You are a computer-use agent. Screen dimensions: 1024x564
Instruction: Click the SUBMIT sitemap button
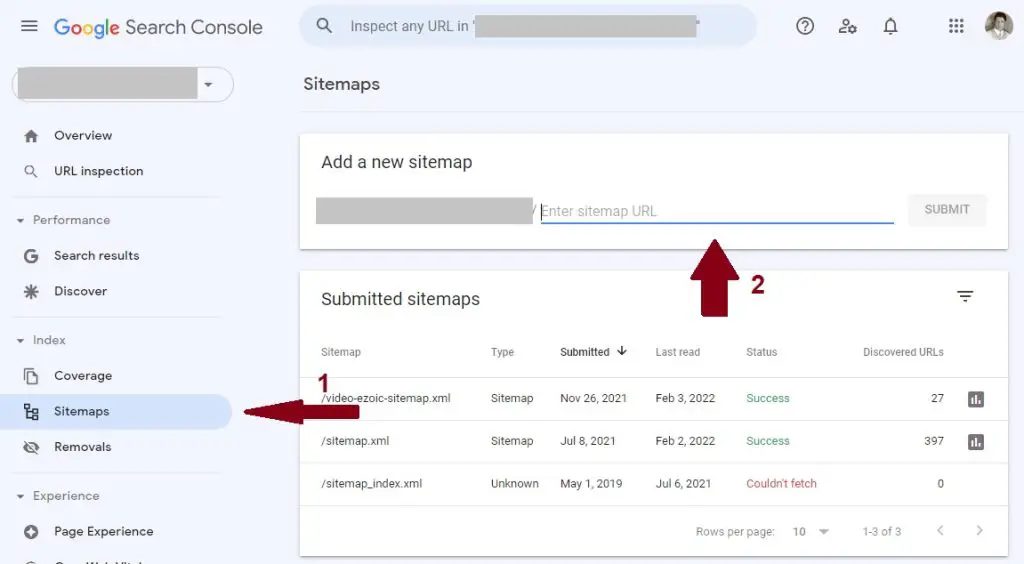(x=947, y=210)
